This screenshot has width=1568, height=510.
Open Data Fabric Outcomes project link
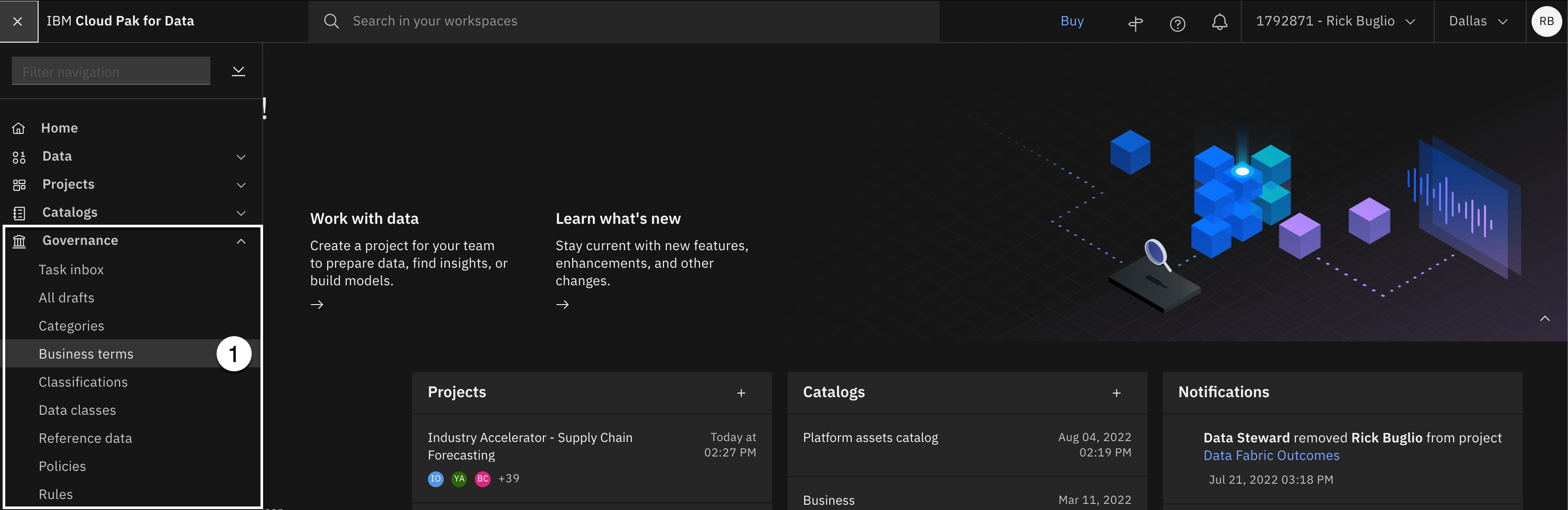pyautogui.click(x=1271, y=455)
